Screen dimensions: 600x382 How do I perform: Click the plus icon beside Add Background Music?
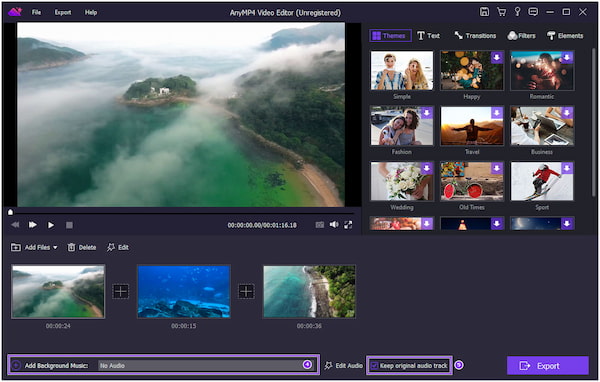(x=16, y=366)
